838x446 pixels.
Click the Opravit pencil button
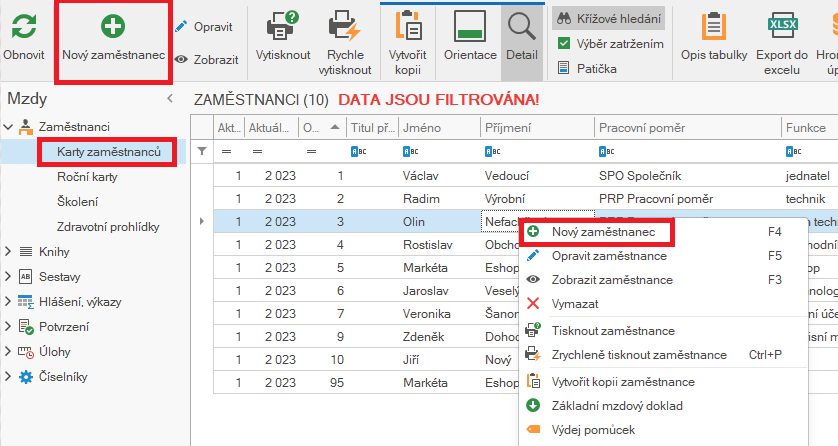205,27
